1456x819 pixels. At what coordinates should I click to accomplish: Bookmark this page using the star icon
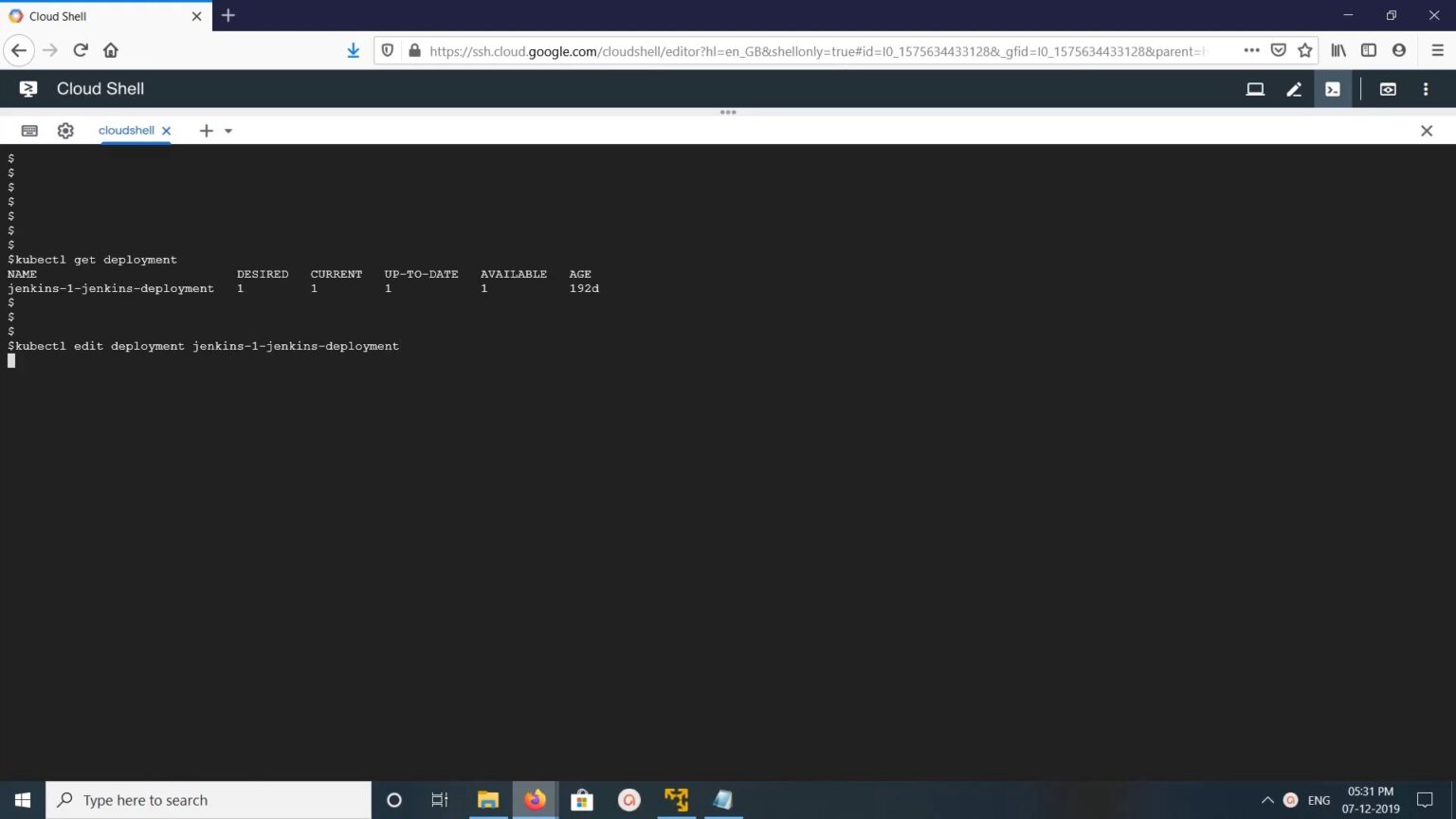click(x=1303, y=50)
